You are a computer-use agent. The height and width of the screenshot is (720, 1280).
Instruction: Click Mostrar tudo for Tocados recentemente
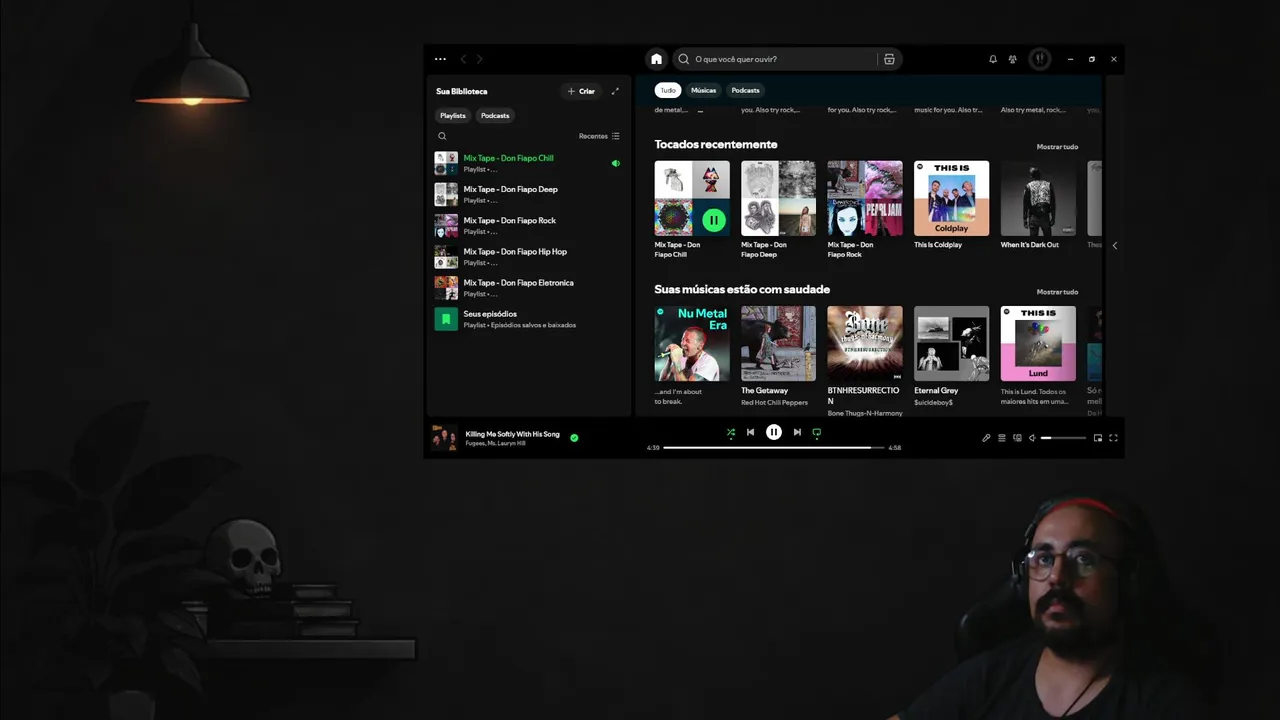point(1057,147)
